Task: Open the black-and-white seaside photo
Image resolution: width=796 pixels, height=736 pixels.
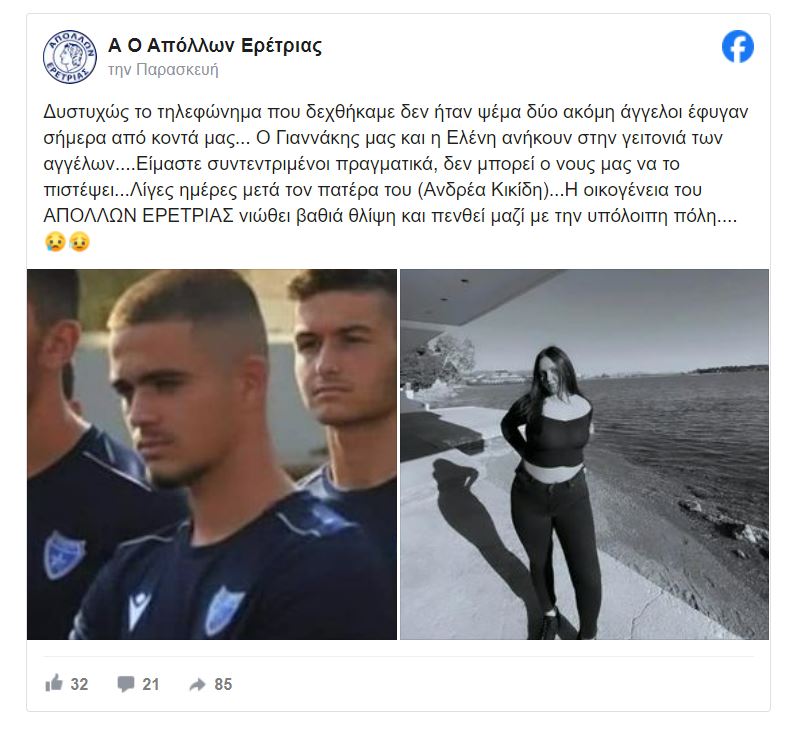Action: (x=584, y=454)
